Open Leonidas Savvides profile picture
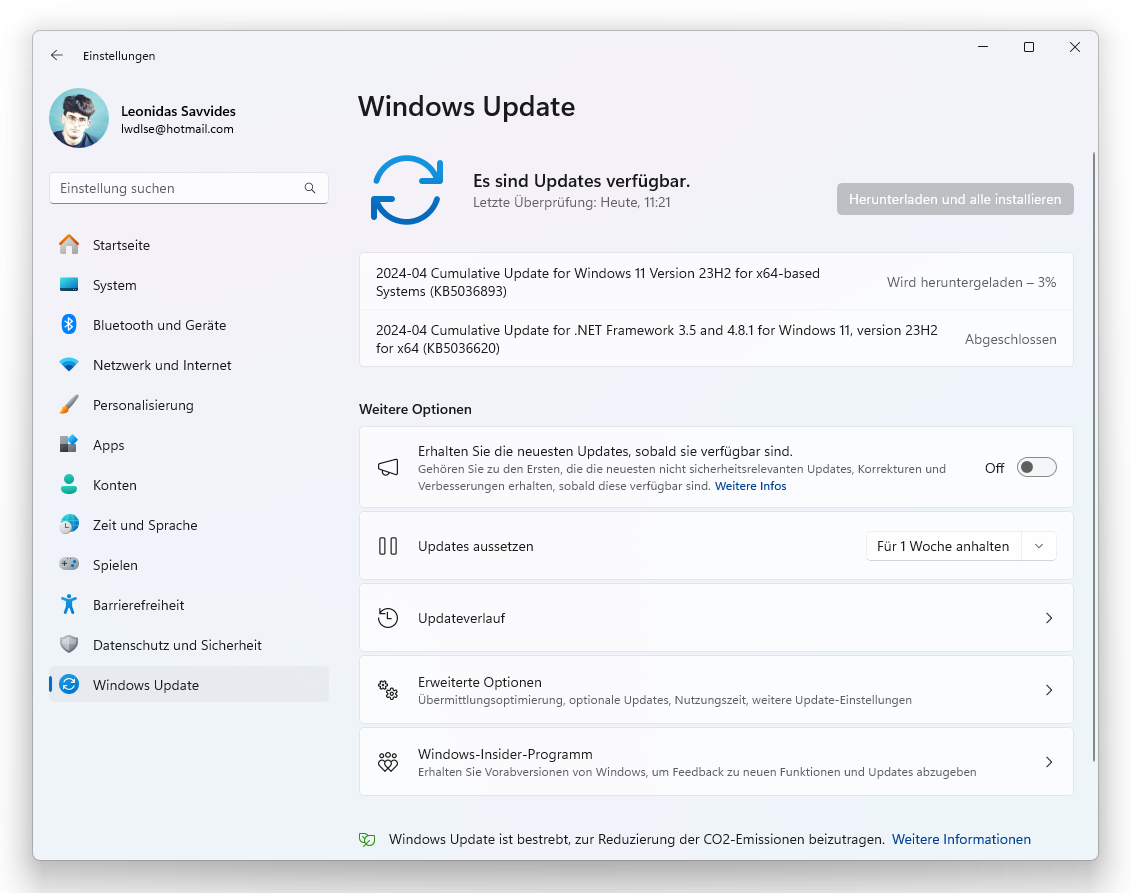The image size is (1131, 893). click(79, 118)
